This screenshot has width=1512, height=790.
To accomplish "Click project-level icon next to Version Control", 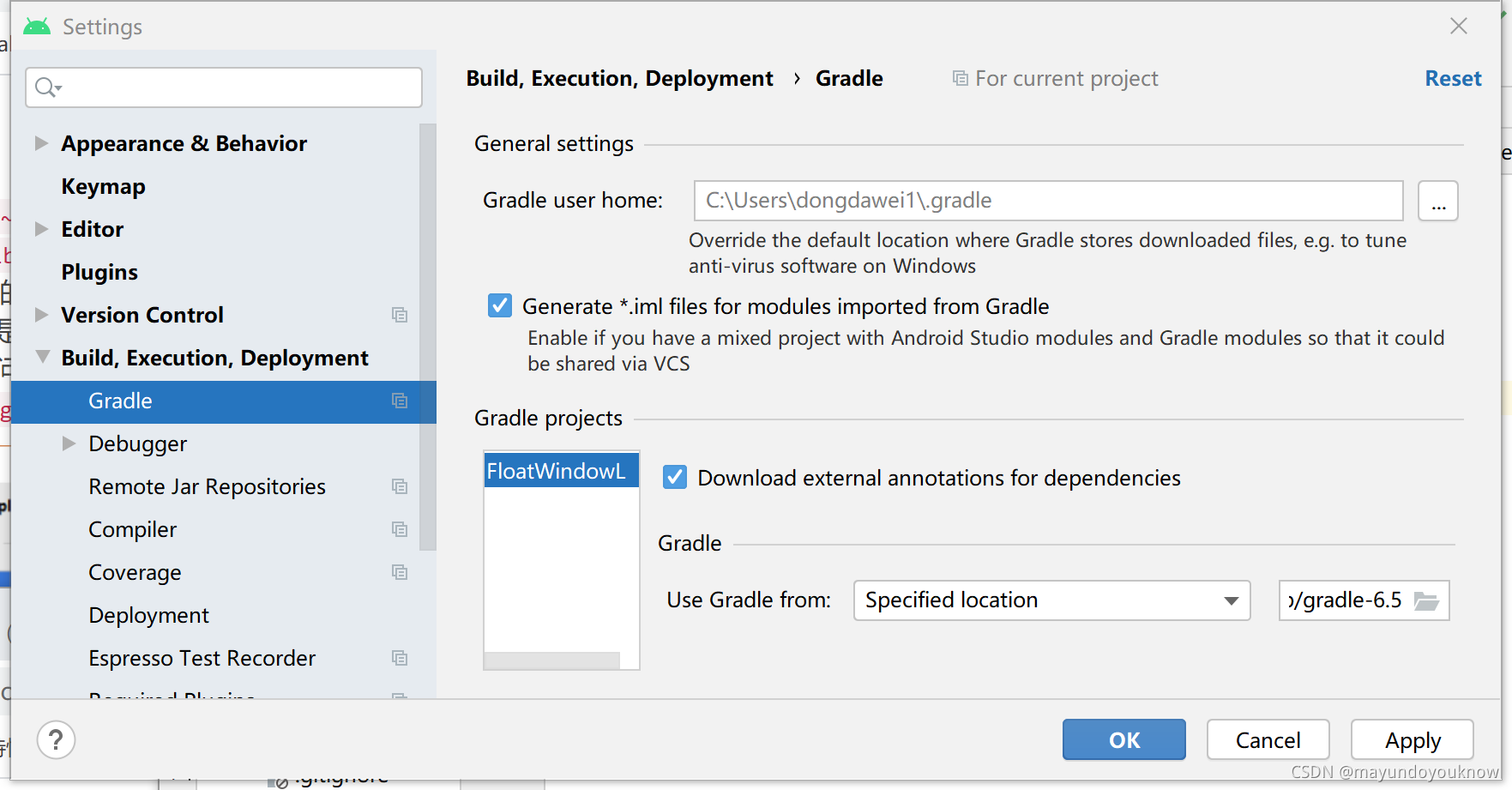I will (400, 315).
